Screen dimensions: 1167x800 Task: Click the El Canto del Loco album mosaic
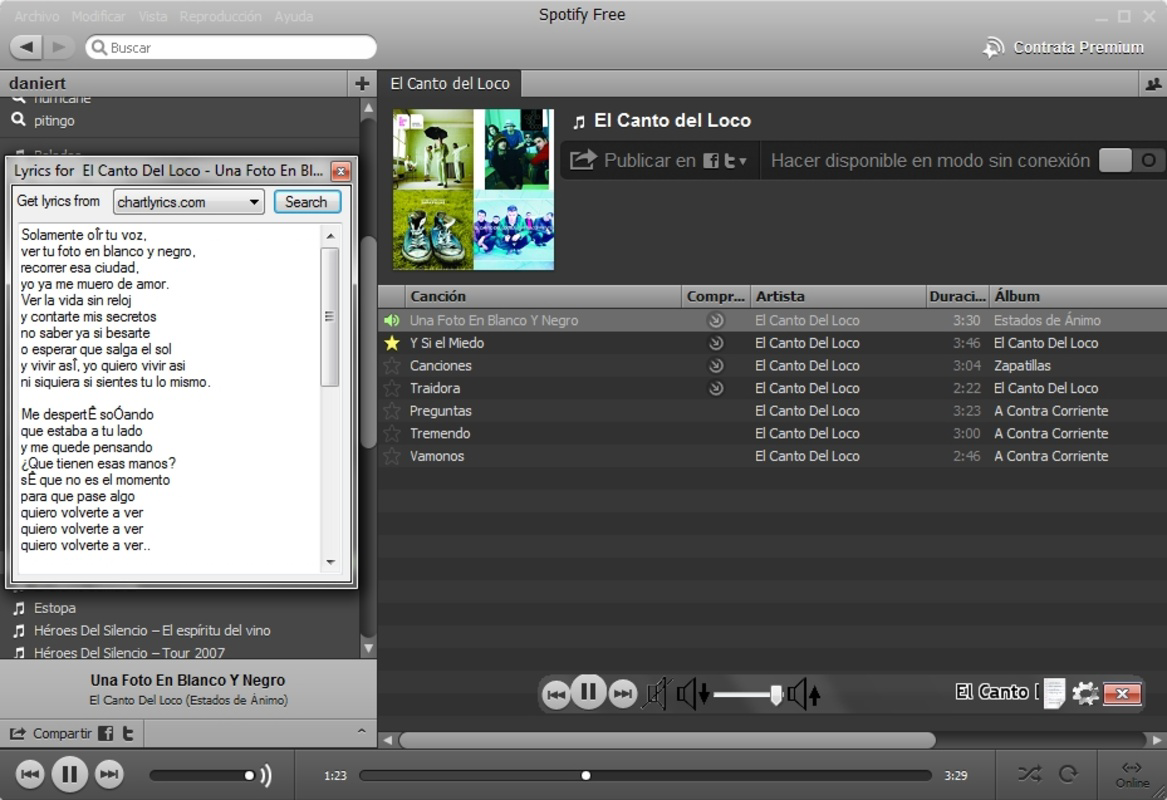pos(473,189)
